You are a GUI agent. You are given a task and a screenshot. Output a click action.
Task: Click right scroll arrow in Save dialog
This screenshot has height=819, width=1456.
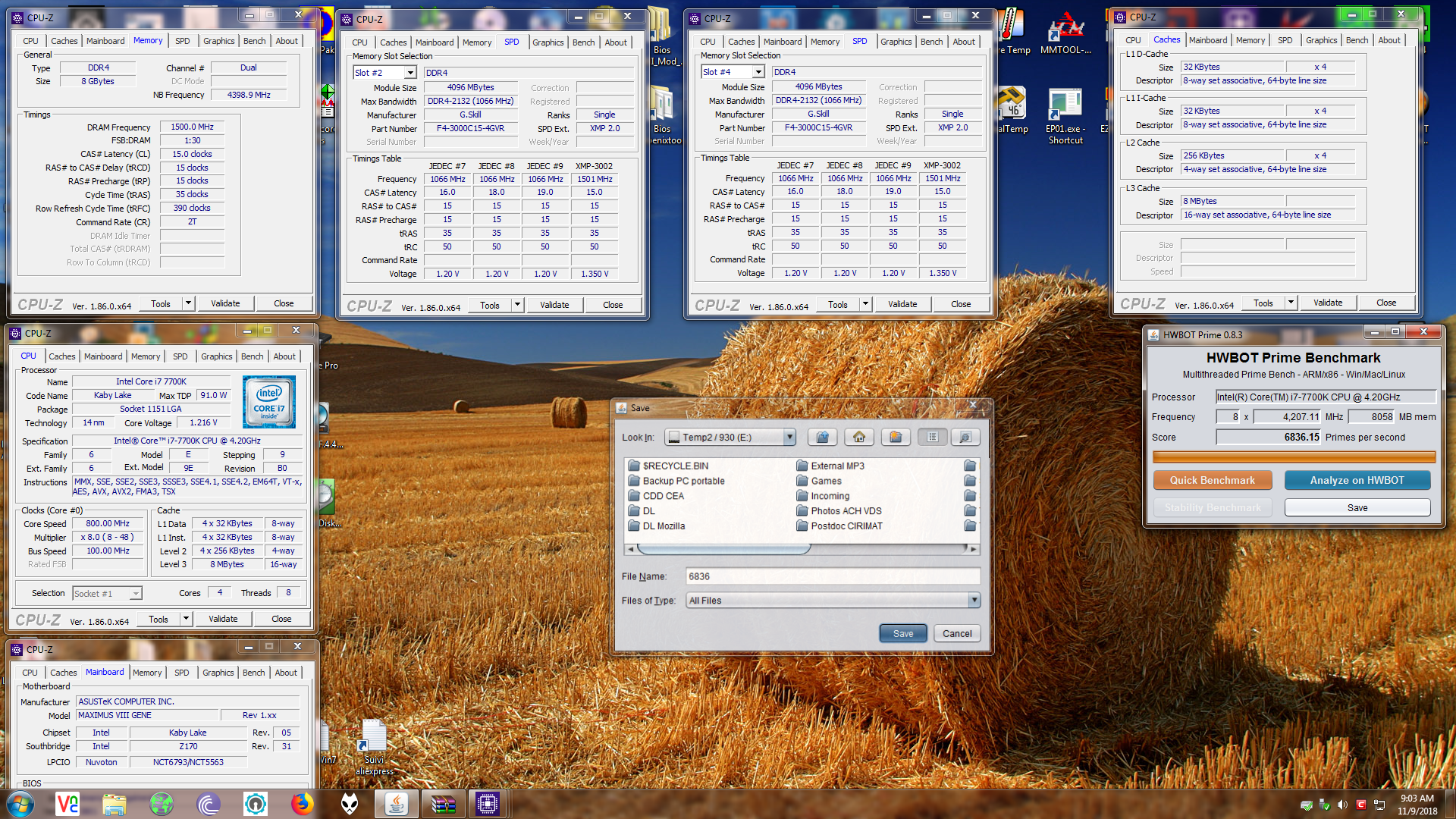point(974,549)
